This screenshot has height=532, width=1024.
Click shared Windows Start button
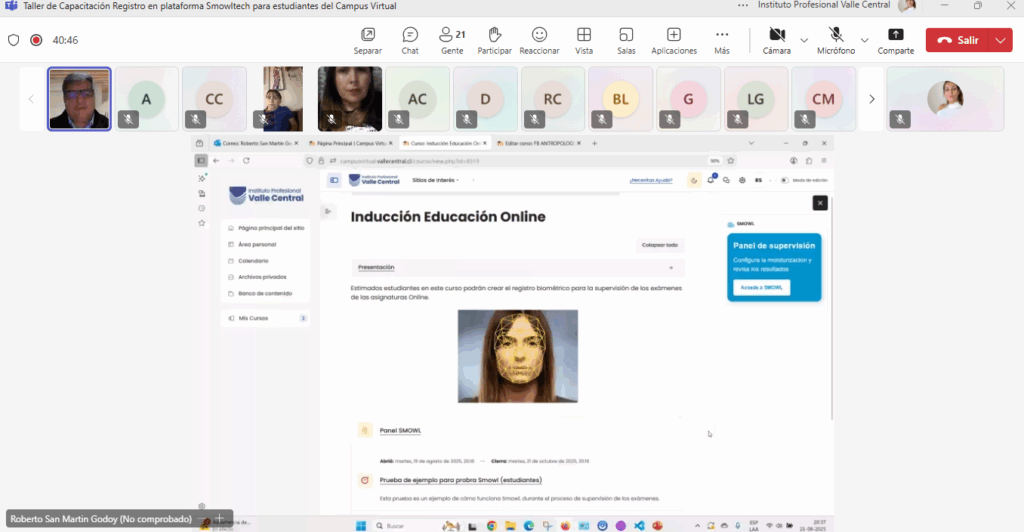pos(360,525)
